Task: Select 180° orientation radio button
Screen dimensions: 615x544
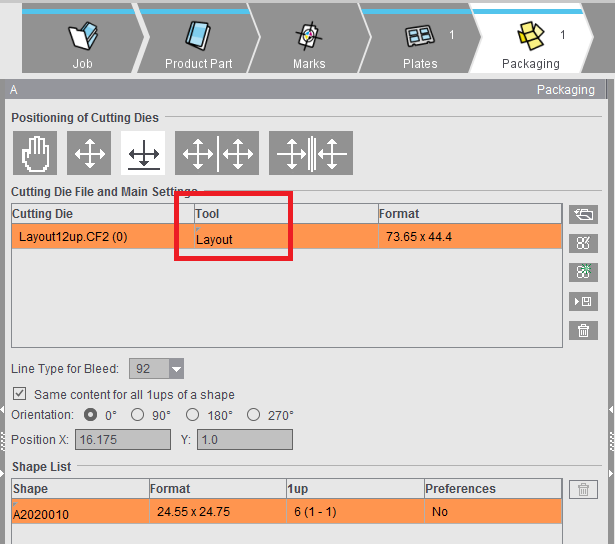Action: tap(195, 415)
